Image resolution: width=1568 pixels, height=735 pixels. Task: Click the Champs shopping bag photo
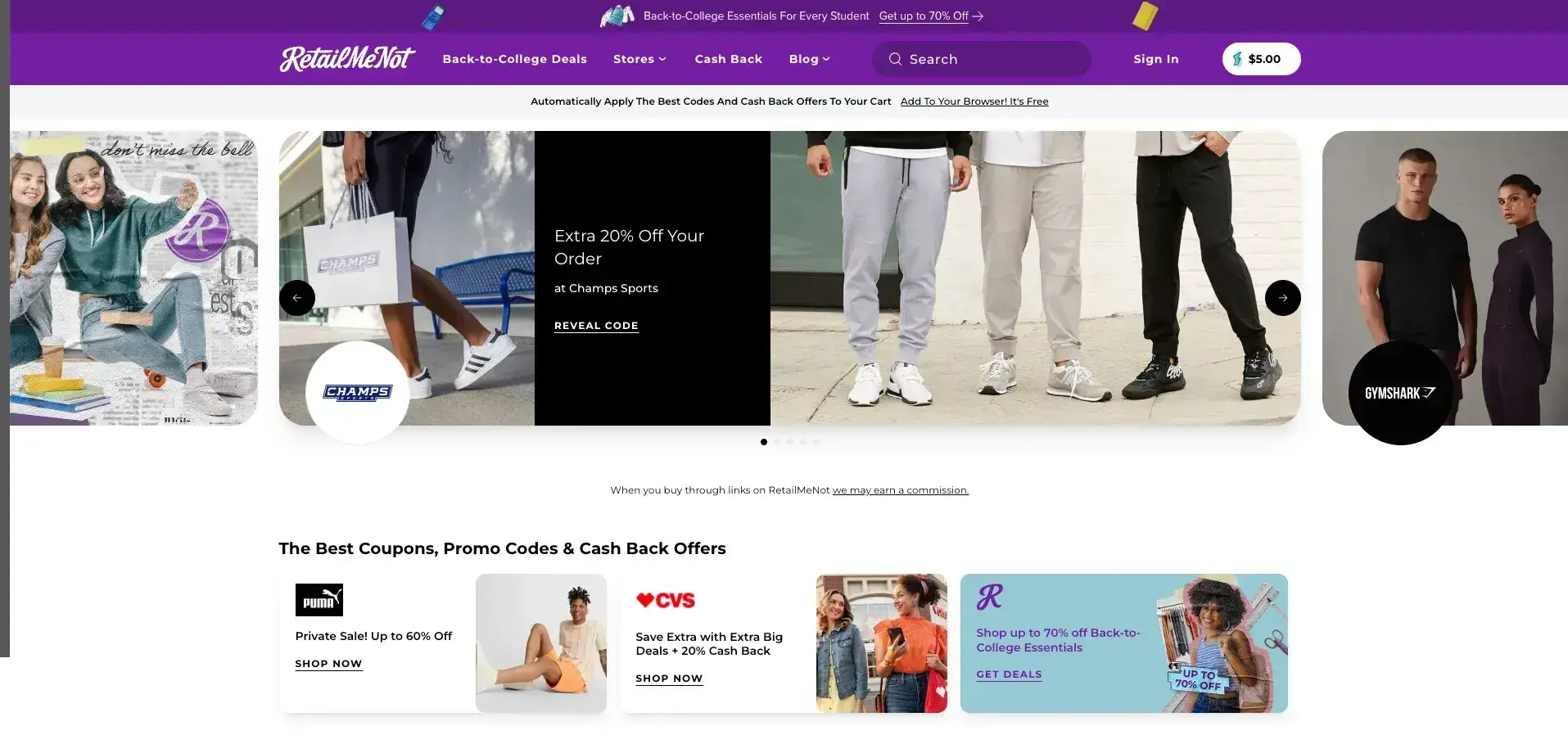click(407, 278)
